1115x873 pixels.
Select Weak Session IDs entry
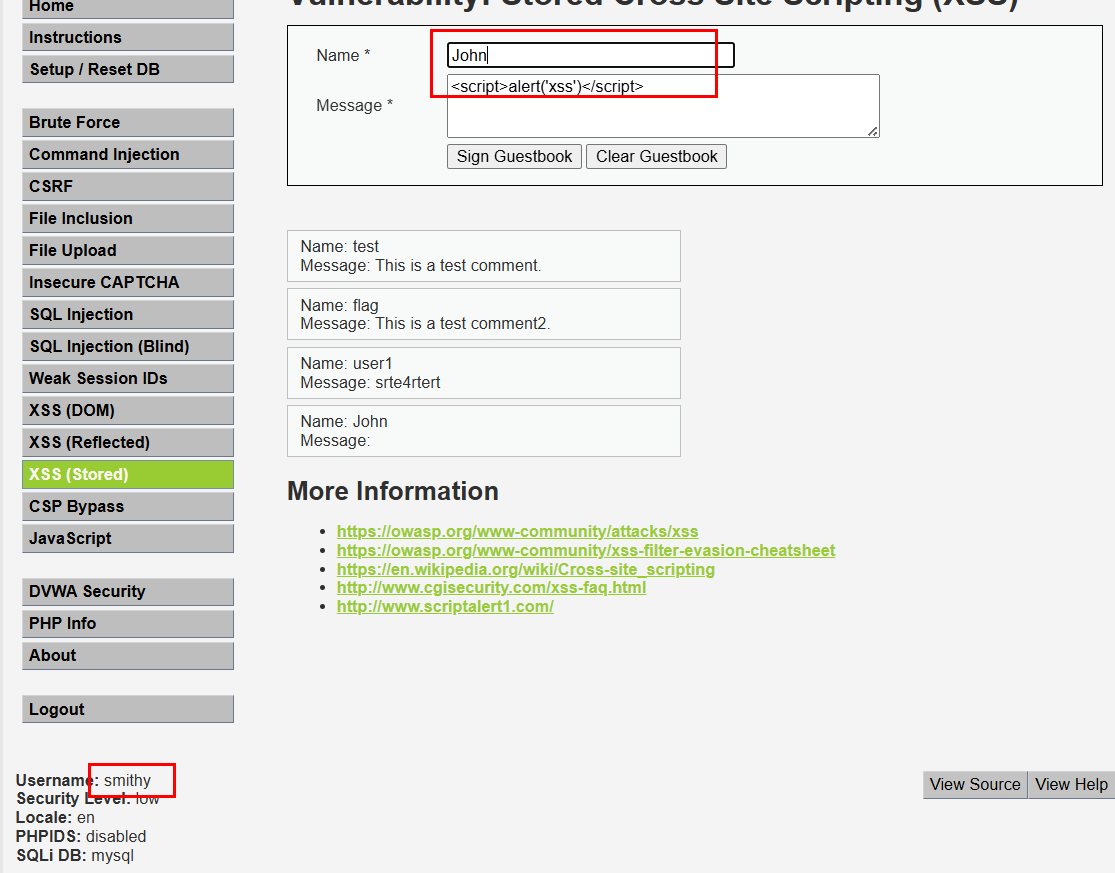[x=128, y=378]
